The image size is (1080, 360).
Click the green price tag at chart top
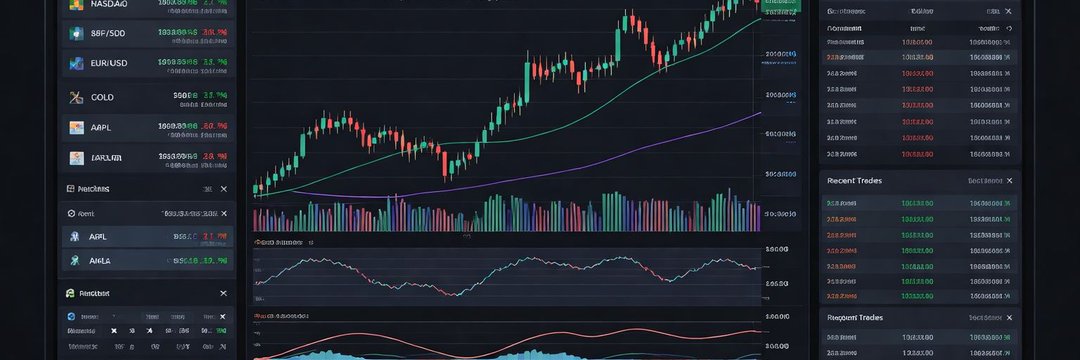coord(781,6)
